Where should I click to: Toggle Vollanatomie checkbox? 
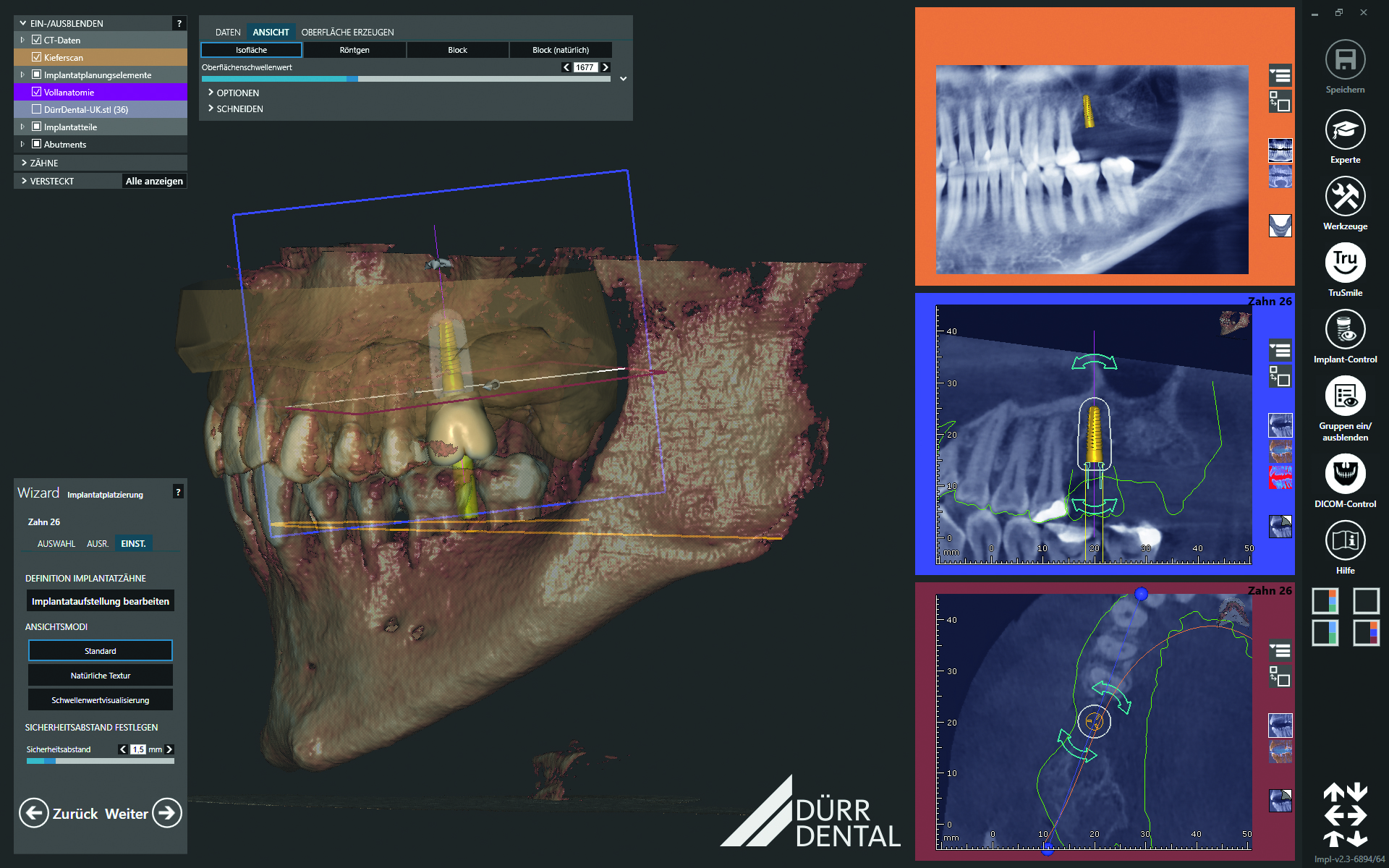pos(36,92)
